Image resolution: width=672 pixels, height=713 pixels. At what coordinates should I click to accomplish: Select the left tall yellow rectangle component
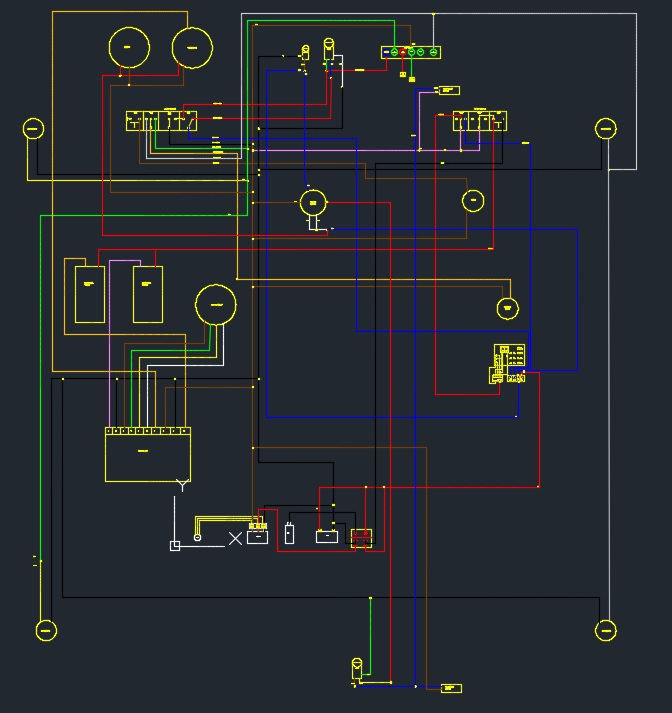pos(89,293)
